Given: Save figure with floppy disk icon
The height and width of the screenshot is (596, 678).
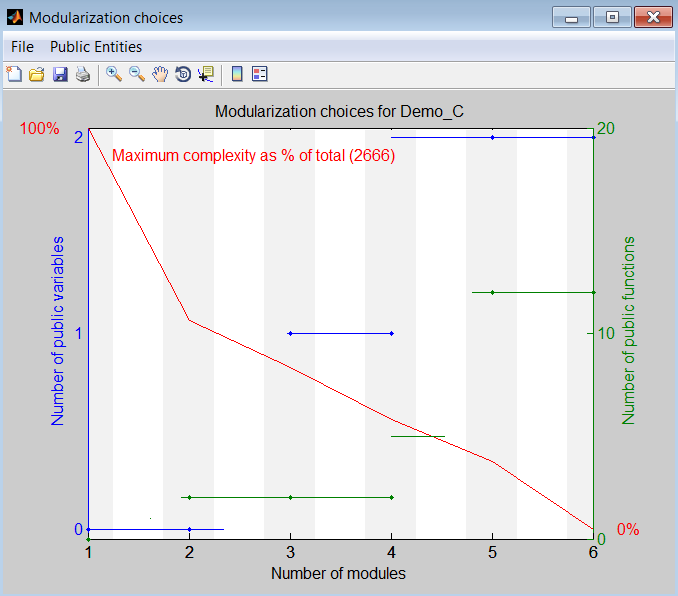Looking at the screenshot, I should (60, 74).
